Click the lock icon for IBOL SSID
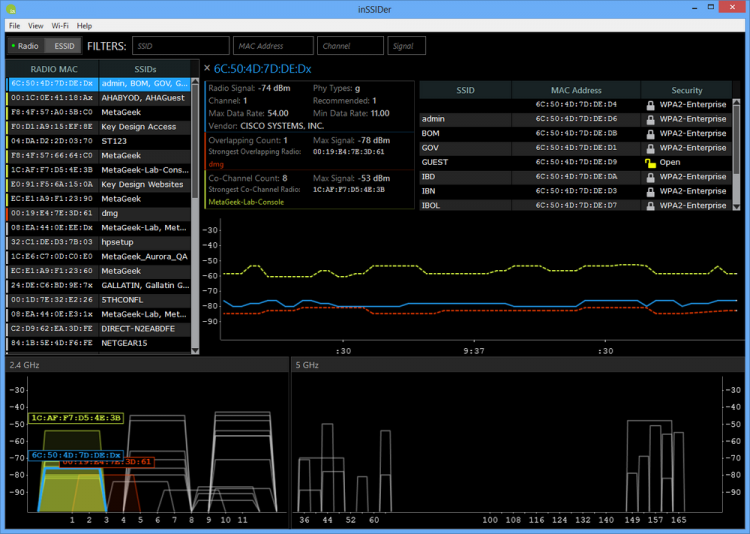The height and width of the screenshot is (534, 750). (x=650, y=206)
